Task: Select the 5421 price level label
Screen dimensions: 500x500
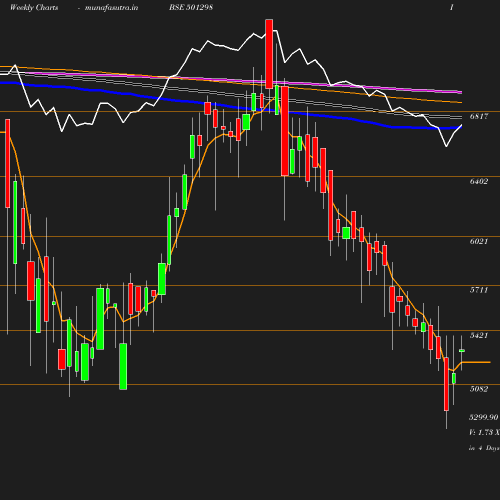Action: pos(479,335)
